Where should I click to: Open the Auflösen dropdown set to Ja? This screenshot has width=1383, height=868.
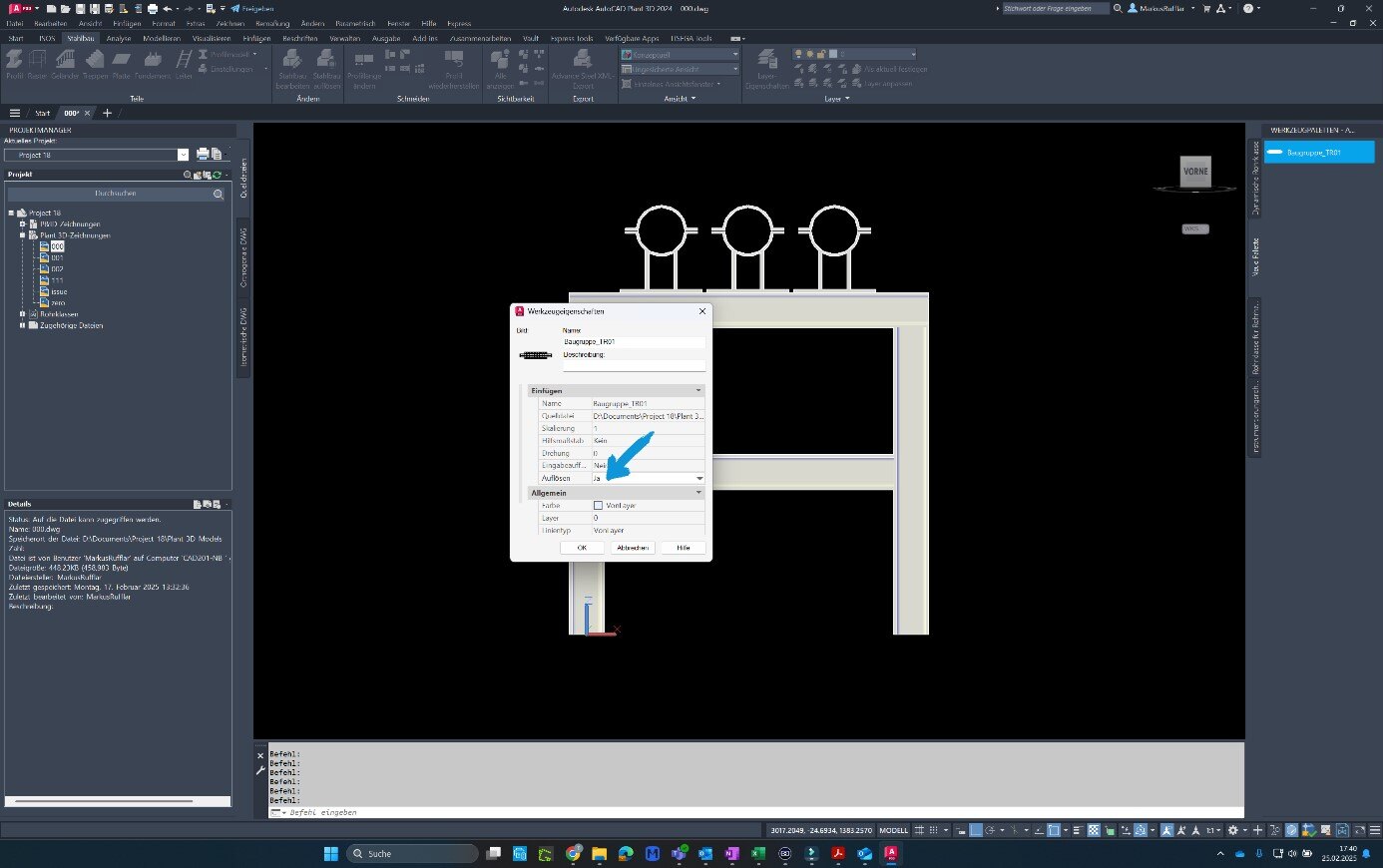(699, 478)
